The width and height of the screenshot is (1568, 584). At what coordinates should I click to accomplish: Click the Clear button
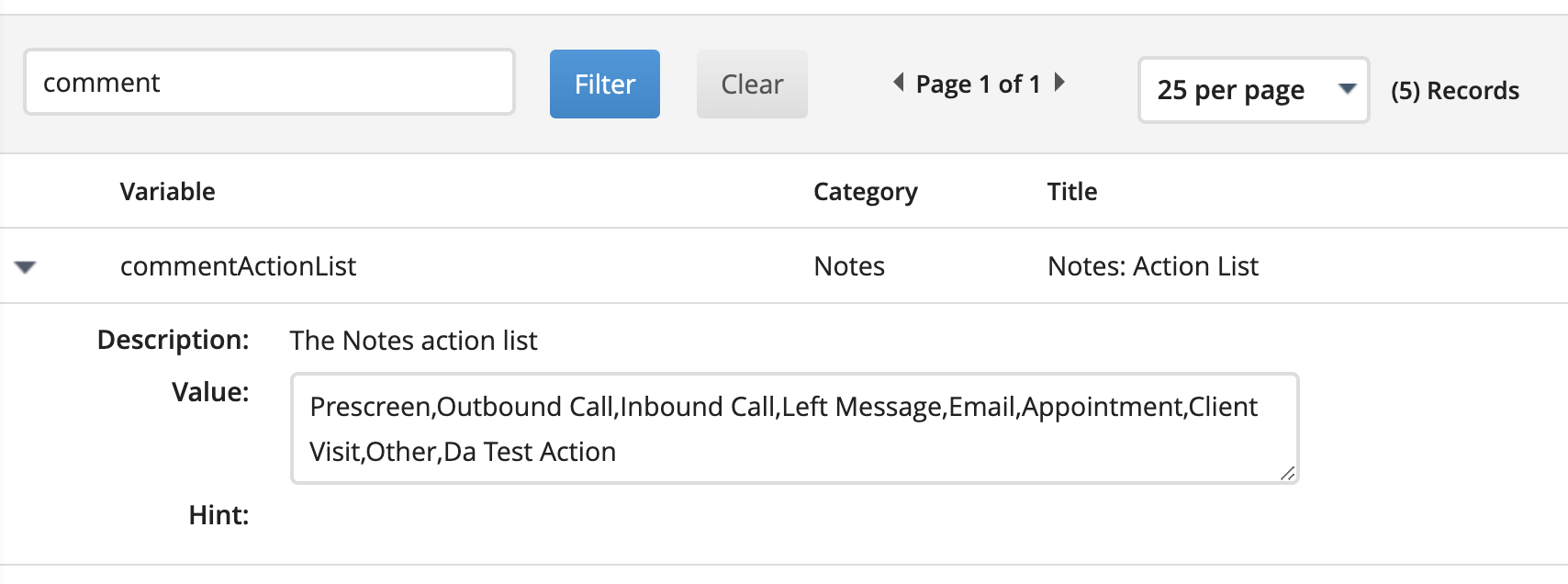pyautogui.click(x=752, y=84)
